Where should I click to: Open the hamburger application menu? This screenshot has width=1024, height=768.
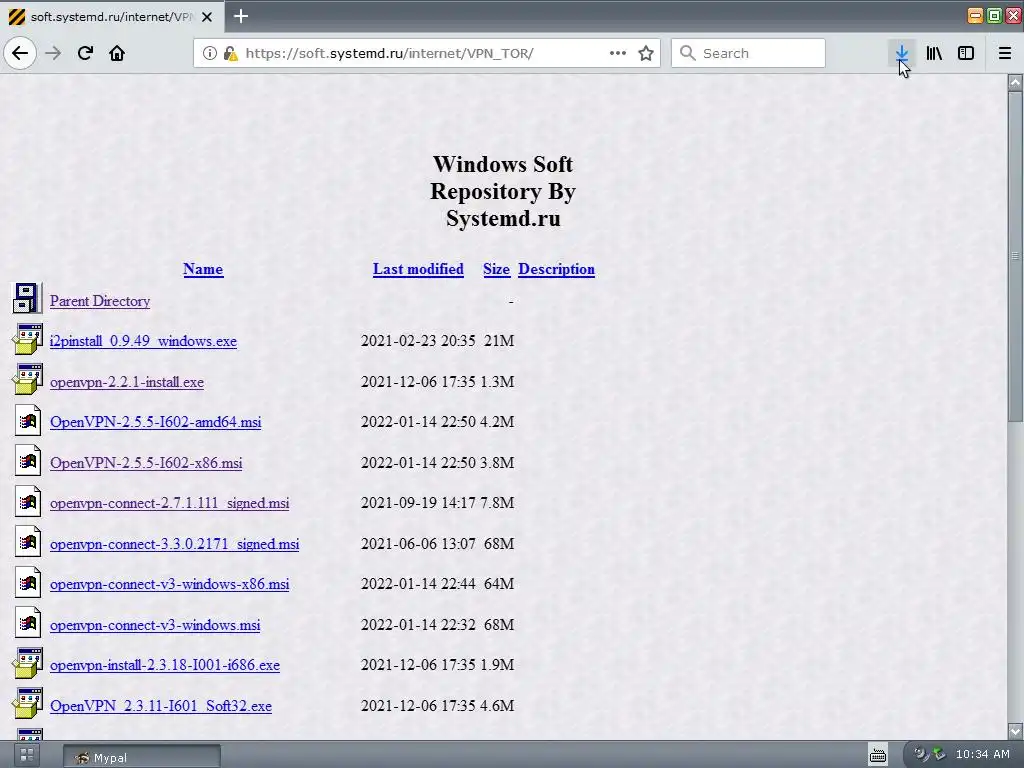tap(1005, 53)
